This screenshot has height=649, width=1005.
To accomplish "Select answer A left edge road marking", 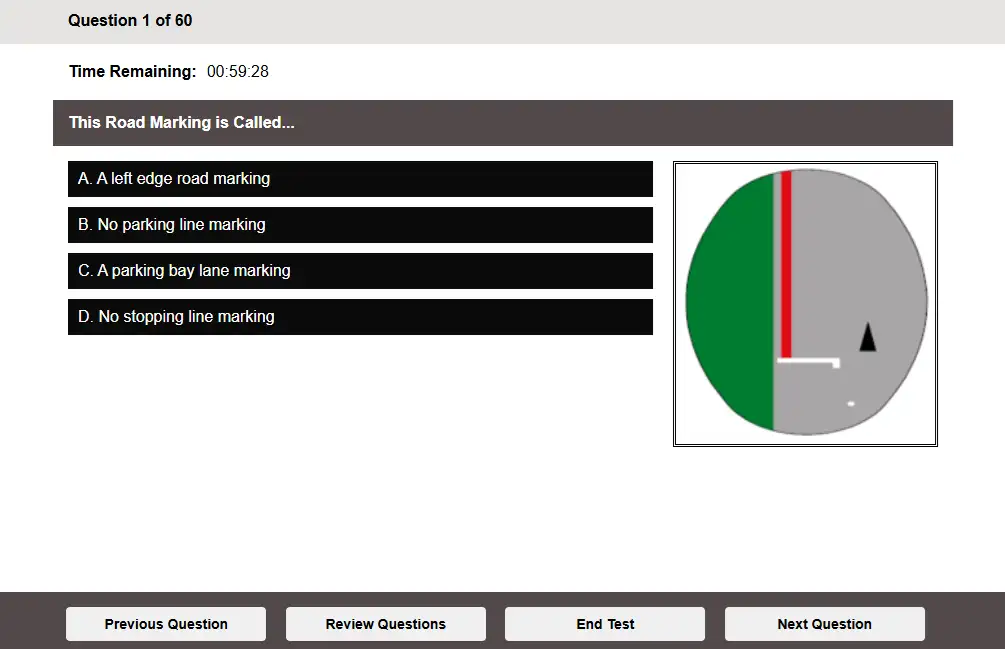I will click(x=360, y=179).
